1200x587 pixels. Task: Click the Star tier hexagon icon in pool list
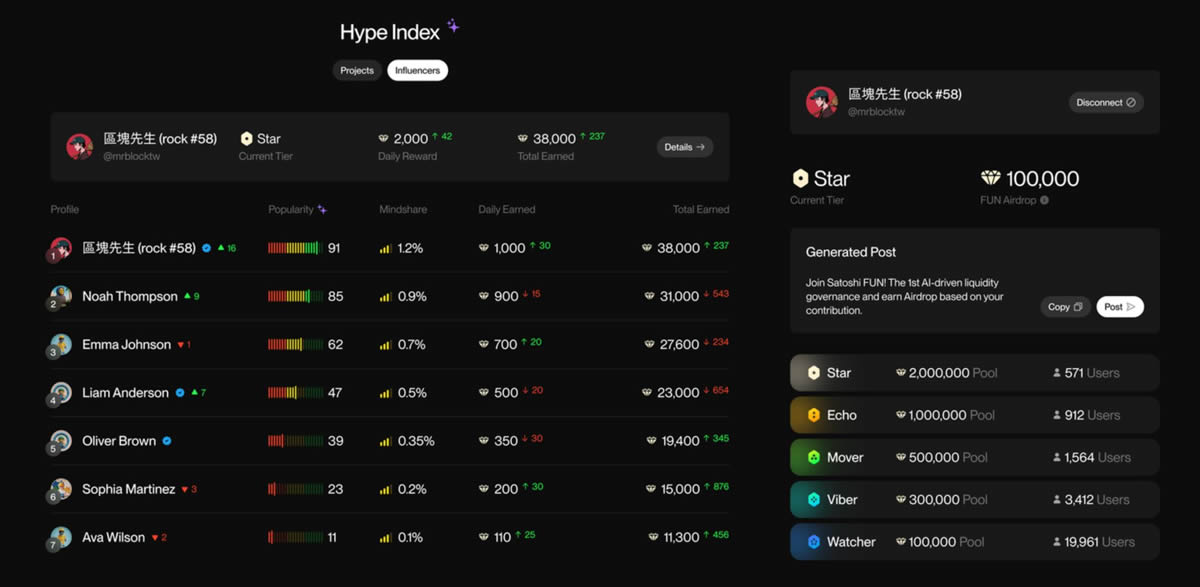click(814, 373)
